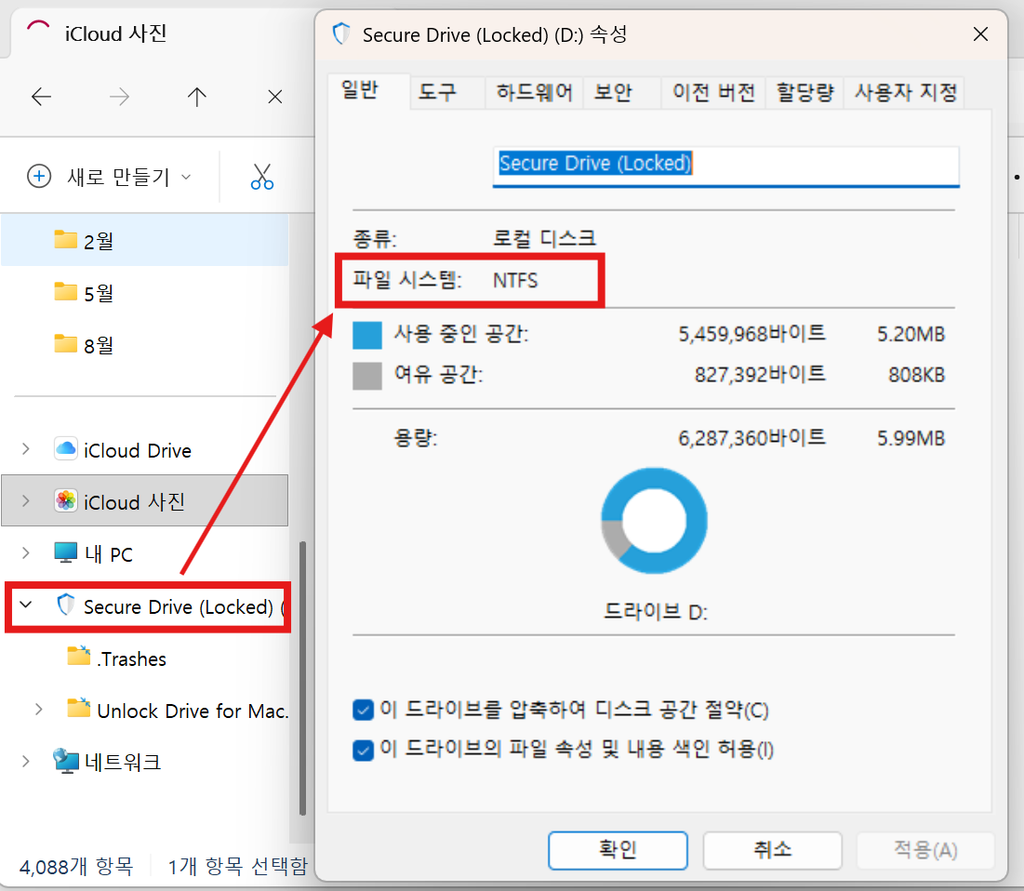Open the 새로 만들기 dropdown arrow
1024x891 pixels.
(186, 177)
